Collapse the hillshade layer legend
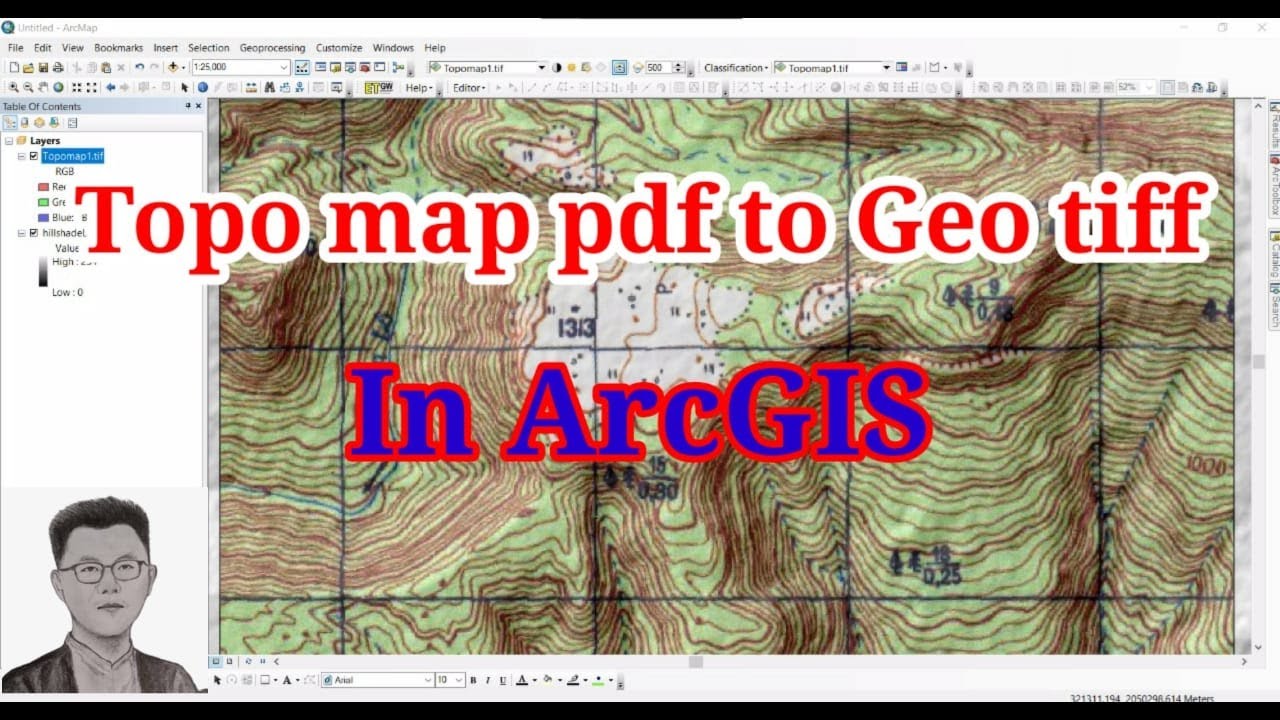 click(21, 233)
